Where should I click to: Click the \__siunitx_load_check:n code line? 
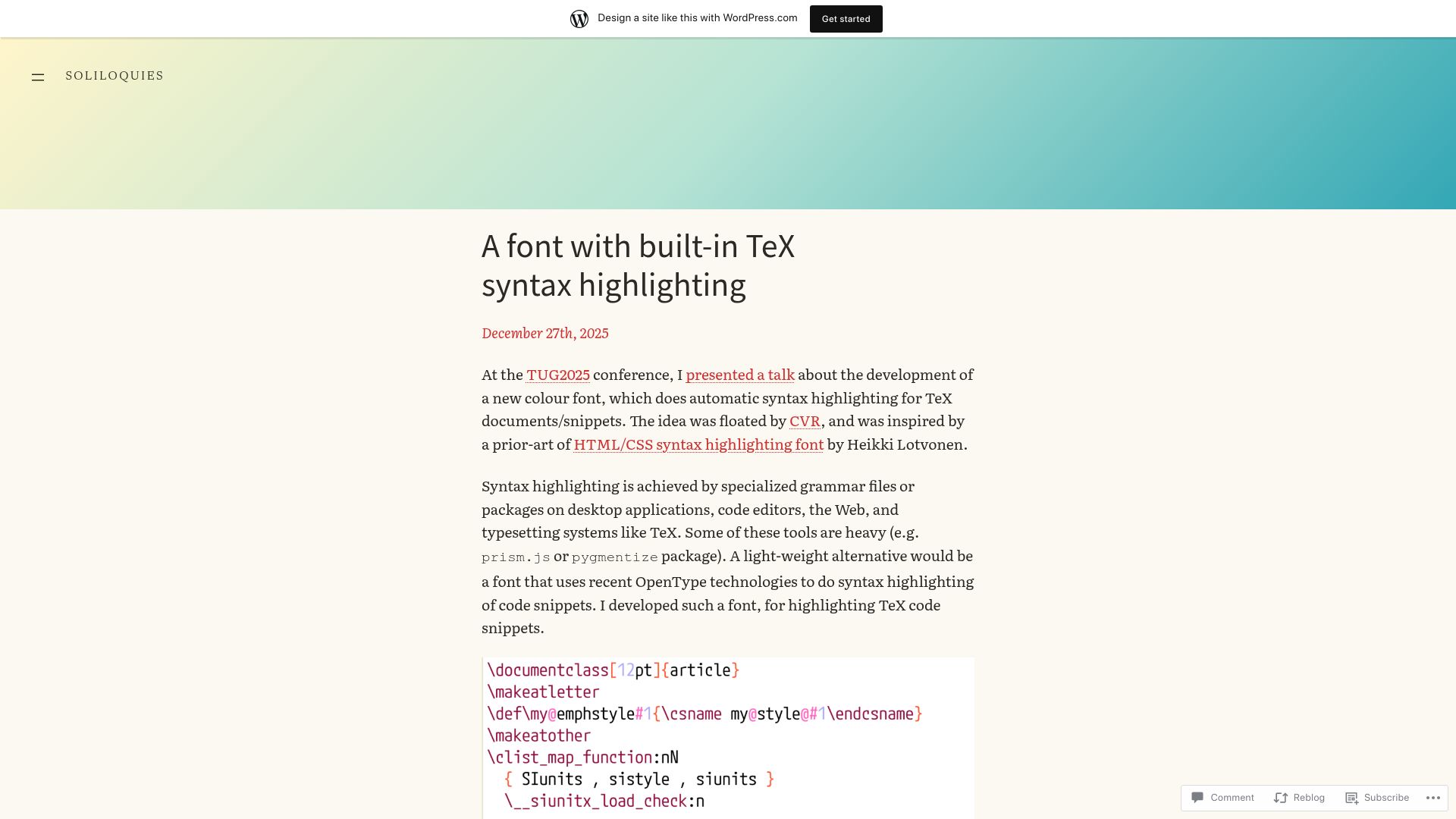point(604,802)
